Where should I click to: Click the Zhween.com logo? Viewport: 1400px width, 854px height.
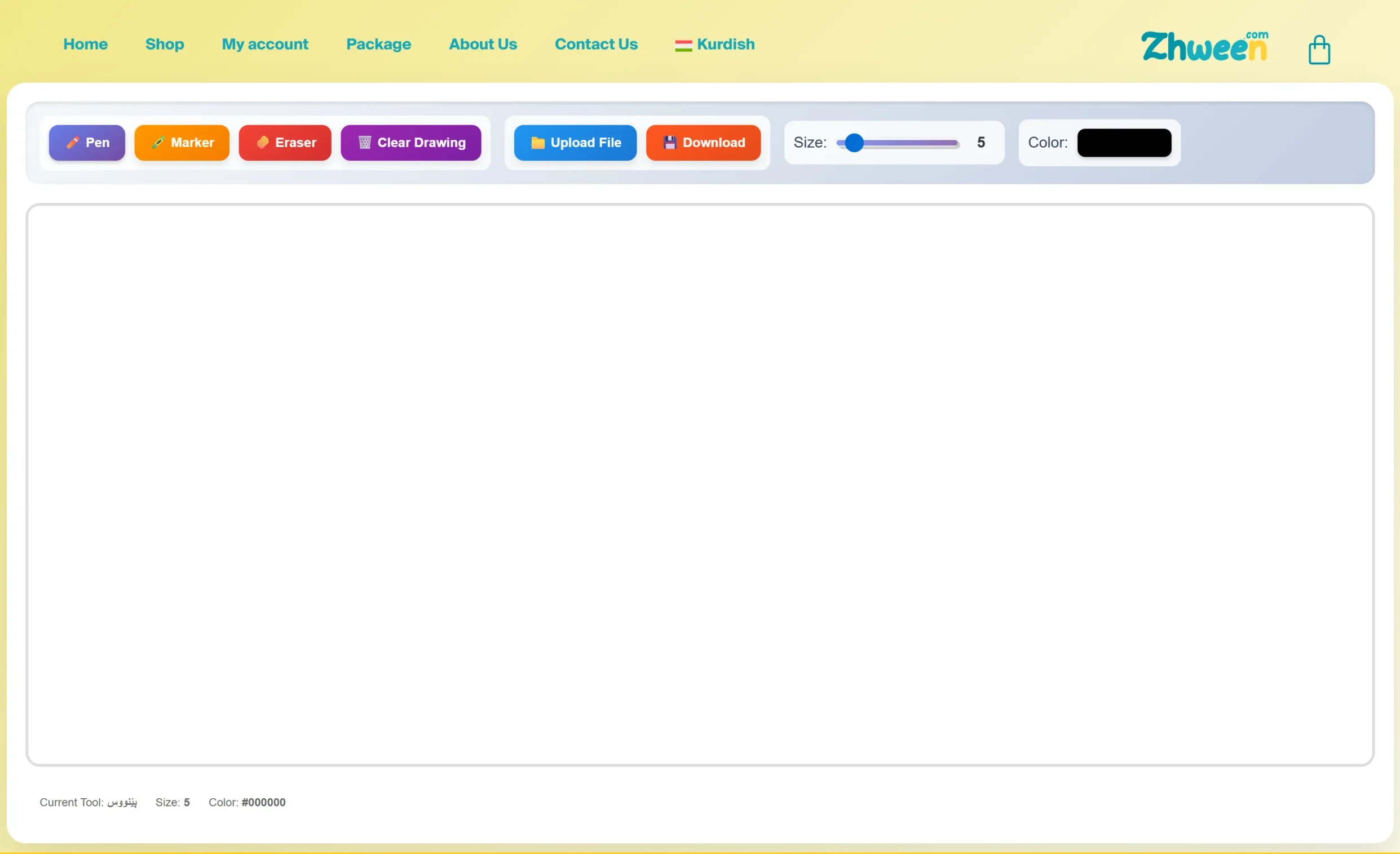pos(1204,47)
